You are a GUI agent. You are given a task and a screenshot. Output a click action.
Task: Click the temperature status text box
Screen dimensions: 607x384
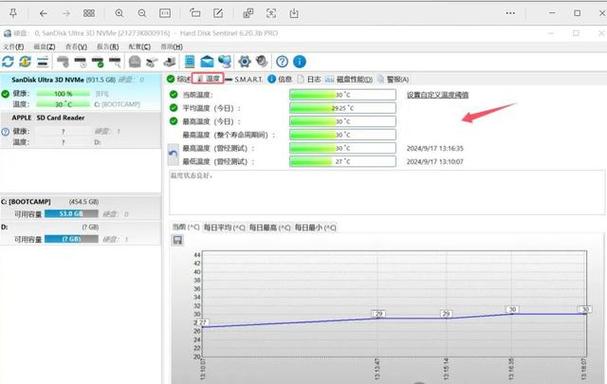point(386,192)
